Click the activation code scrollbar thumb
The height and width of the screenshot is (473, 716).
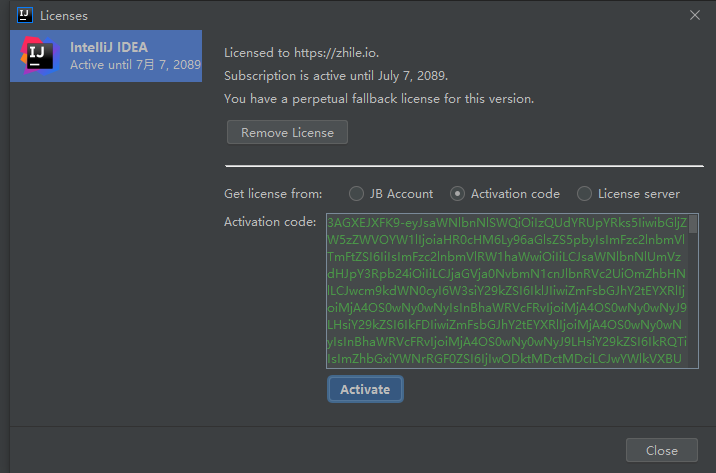[693, 224]
